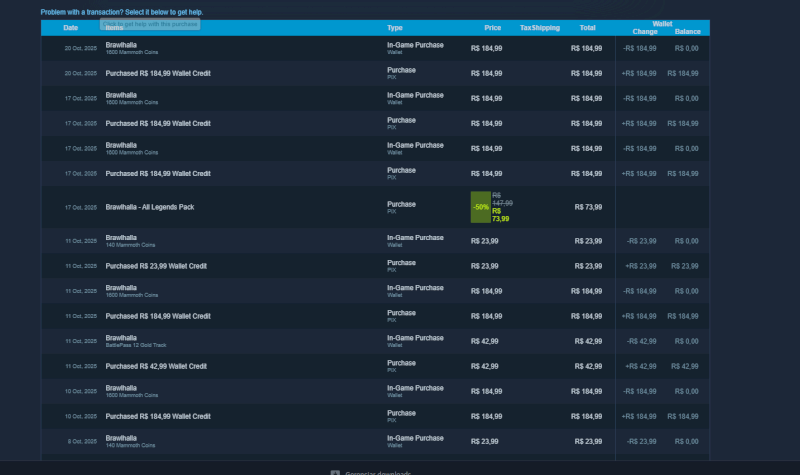Click the Total column header
Image resolution: width=800 pixels, height=475 pixels.
click(x=587, y=28)
